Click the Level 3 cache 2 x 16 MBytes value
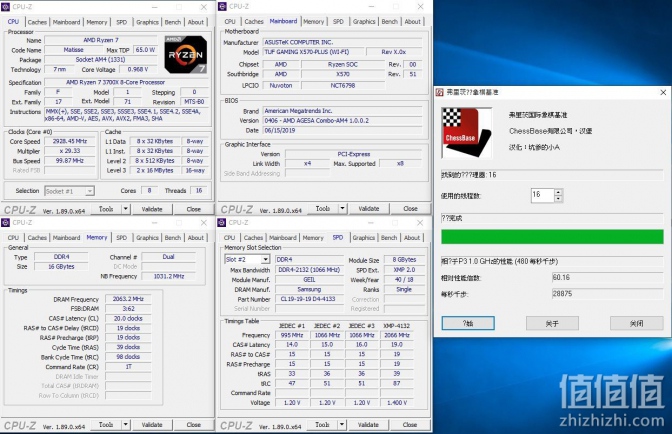 [155, 171]
